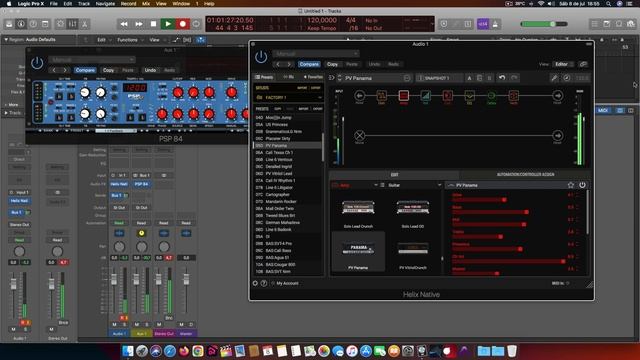The image size is (640, 360).
Task: Select the 07C Cartographer preset
Action: (x=288, y=194)
